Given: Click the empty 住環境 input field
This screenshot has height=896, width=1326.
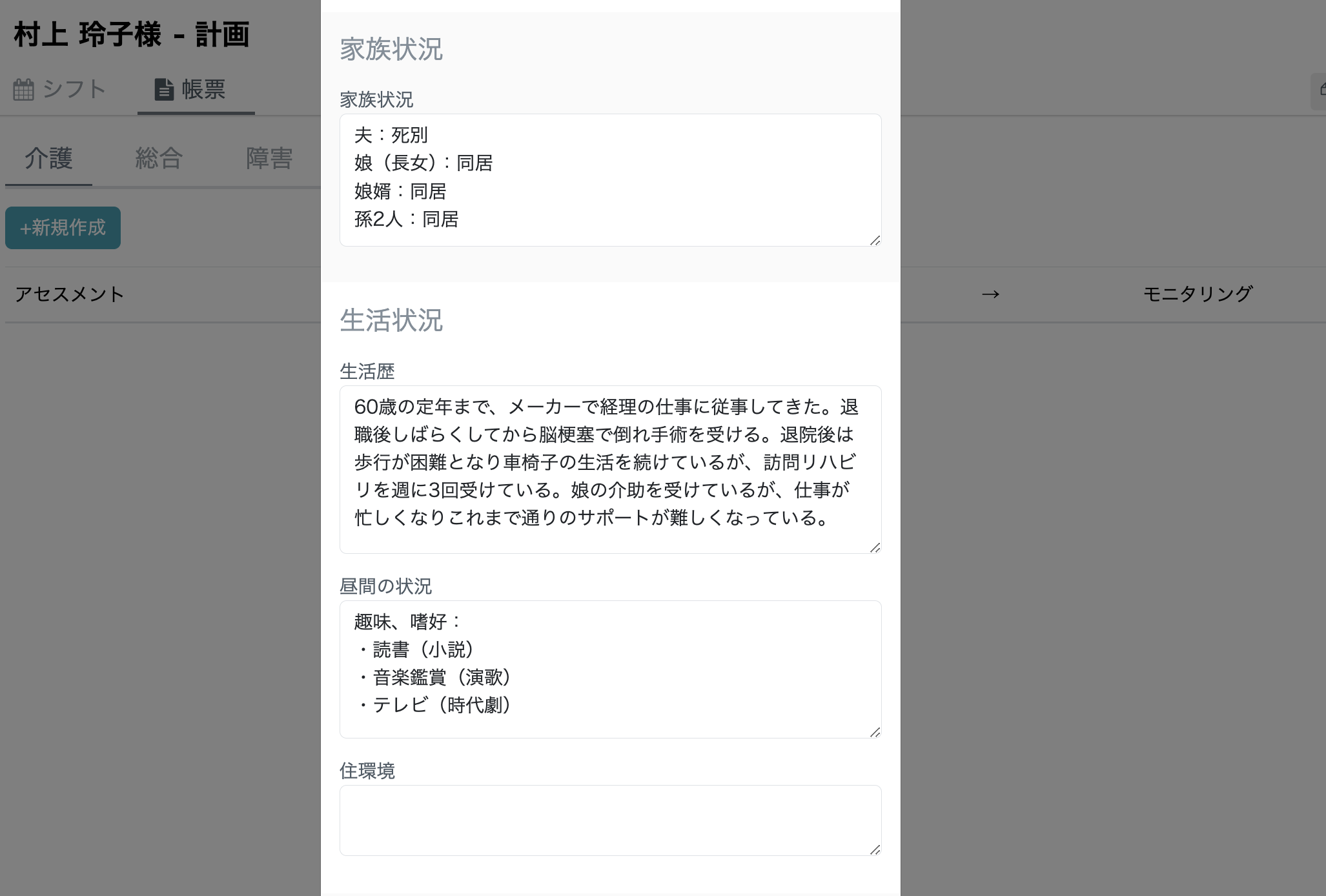Looking at the screenshot, I should coord(610,820).
